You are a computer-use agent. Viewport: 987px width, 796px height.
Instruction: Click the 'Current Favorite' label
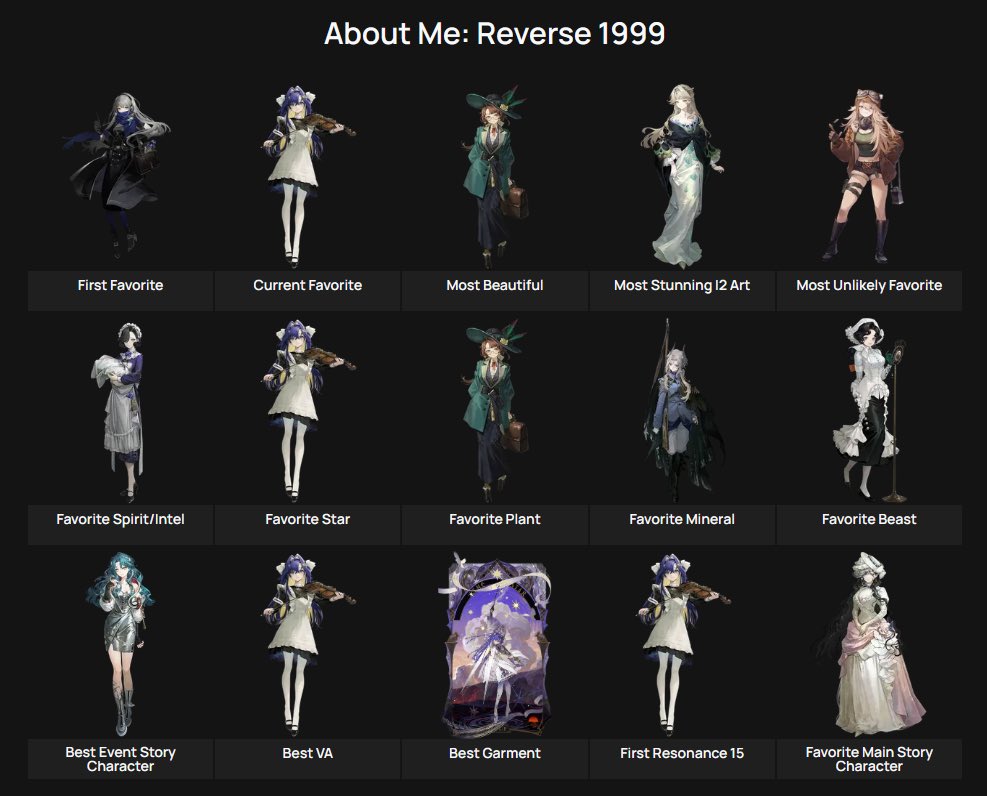pyautogui.click(x=308, y=285)
